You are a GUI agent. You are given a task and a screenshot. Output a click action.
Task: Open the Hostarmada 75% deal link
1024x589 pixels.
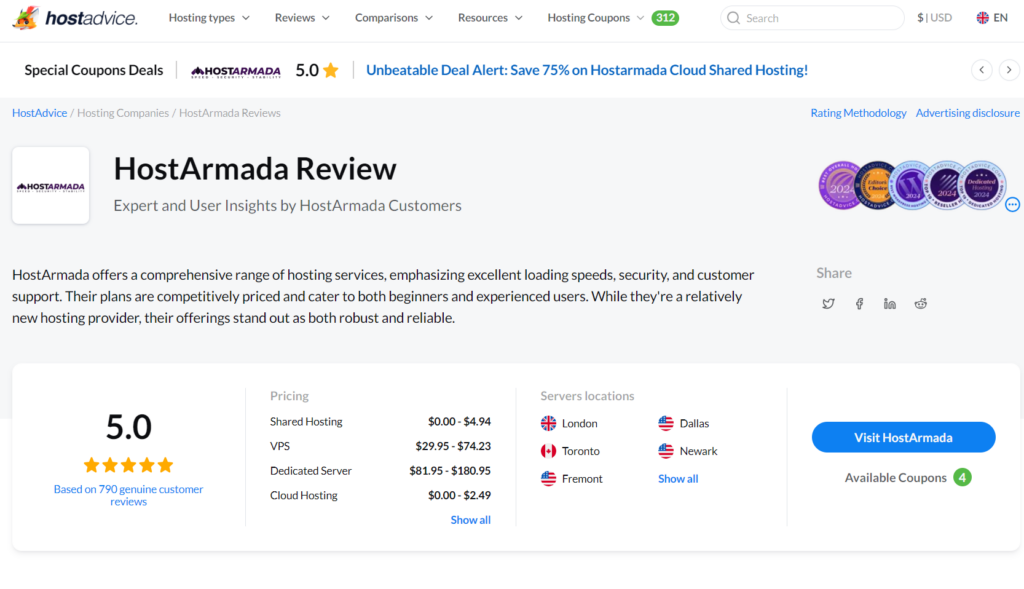586,70
